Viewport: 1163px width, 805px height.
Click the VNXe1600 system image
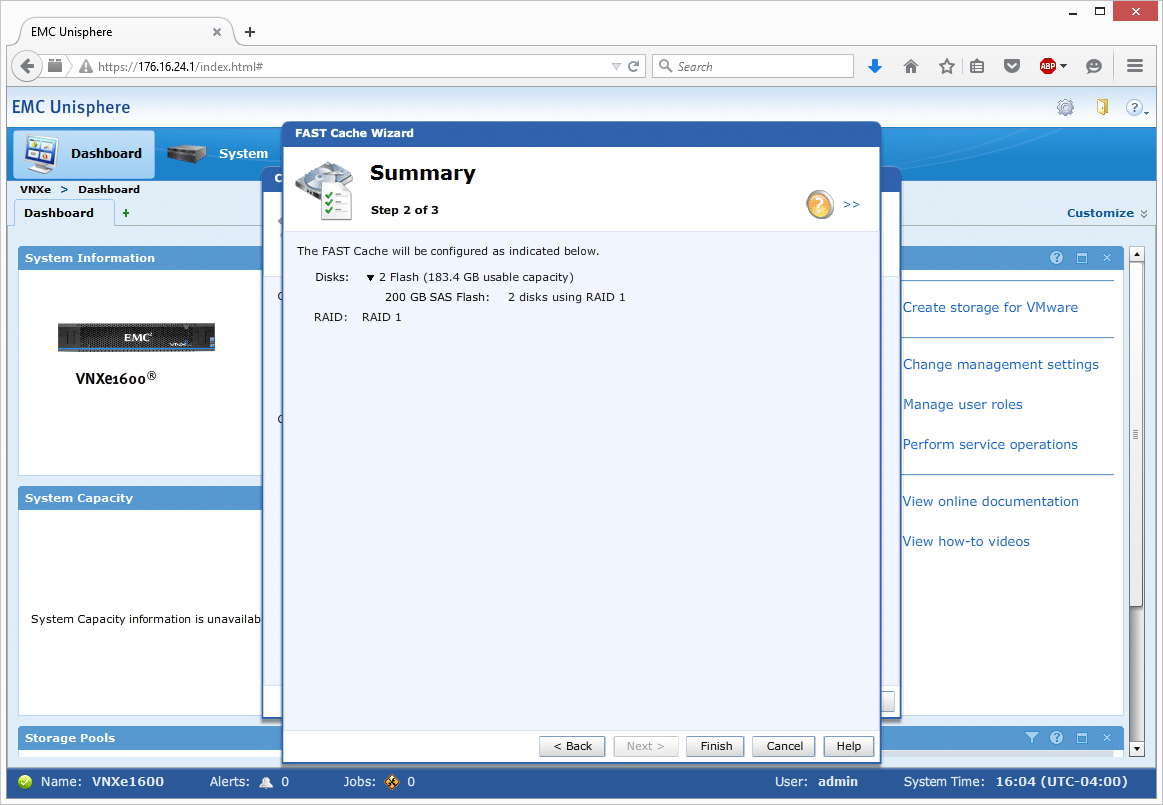(136, 337)
